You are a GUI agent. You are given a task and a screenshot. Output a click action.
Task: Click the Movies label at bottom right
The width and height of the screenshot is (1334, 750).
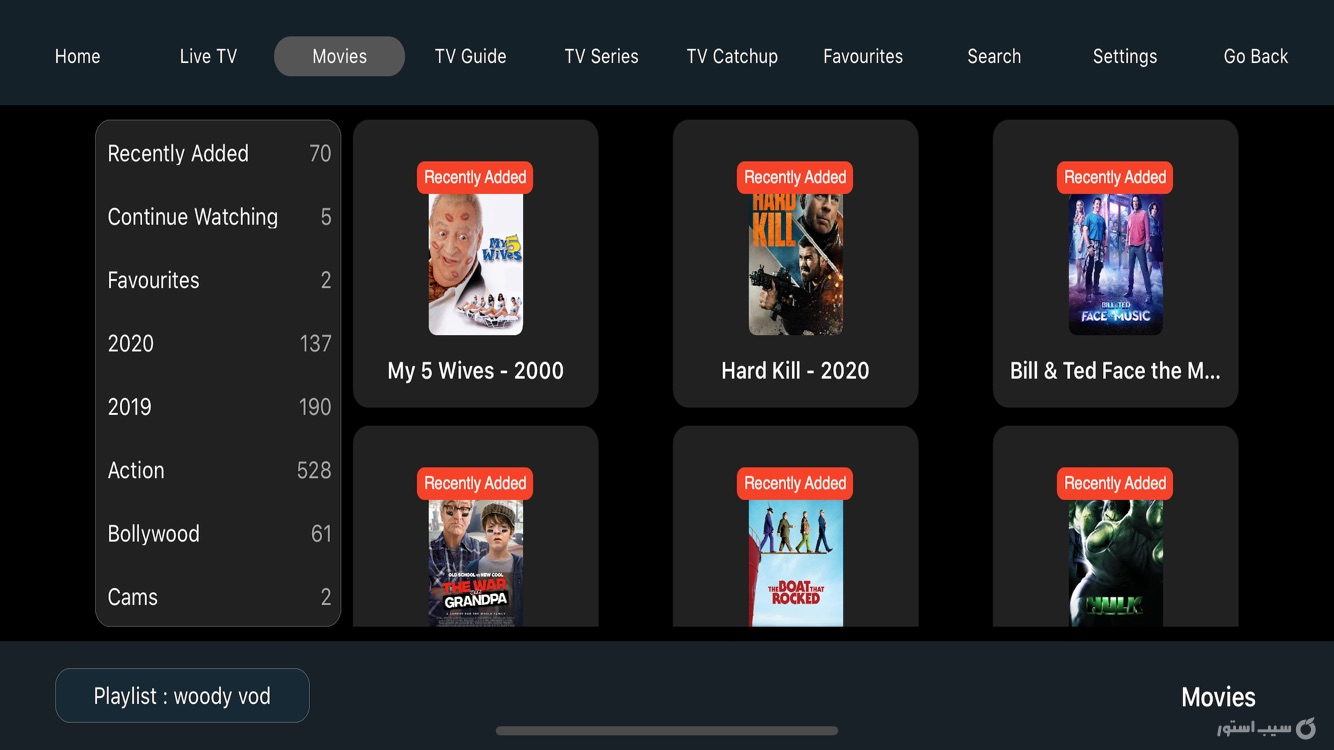click(x=1218, y=697)
